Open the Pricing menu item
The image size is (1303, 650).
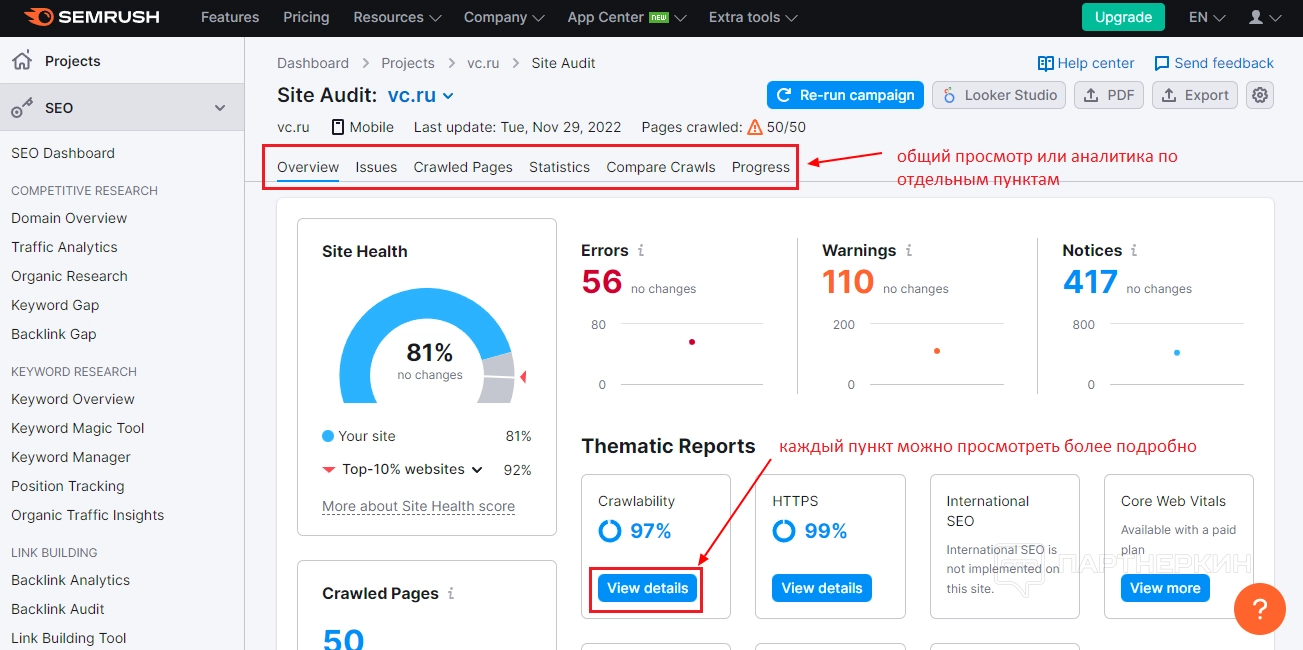pos(306,17)
